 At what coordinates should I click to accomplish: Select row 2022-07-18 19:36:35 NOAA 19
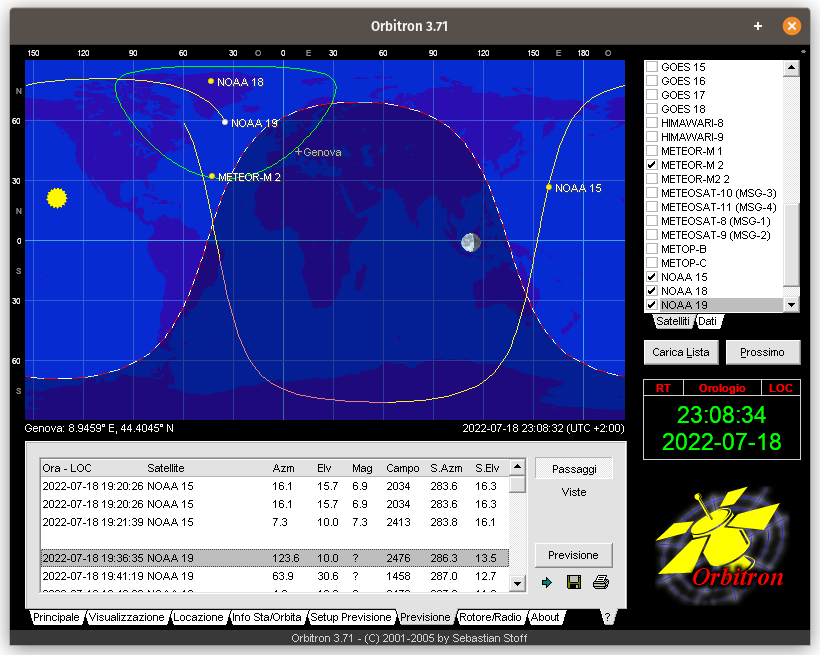coord(275,558)
